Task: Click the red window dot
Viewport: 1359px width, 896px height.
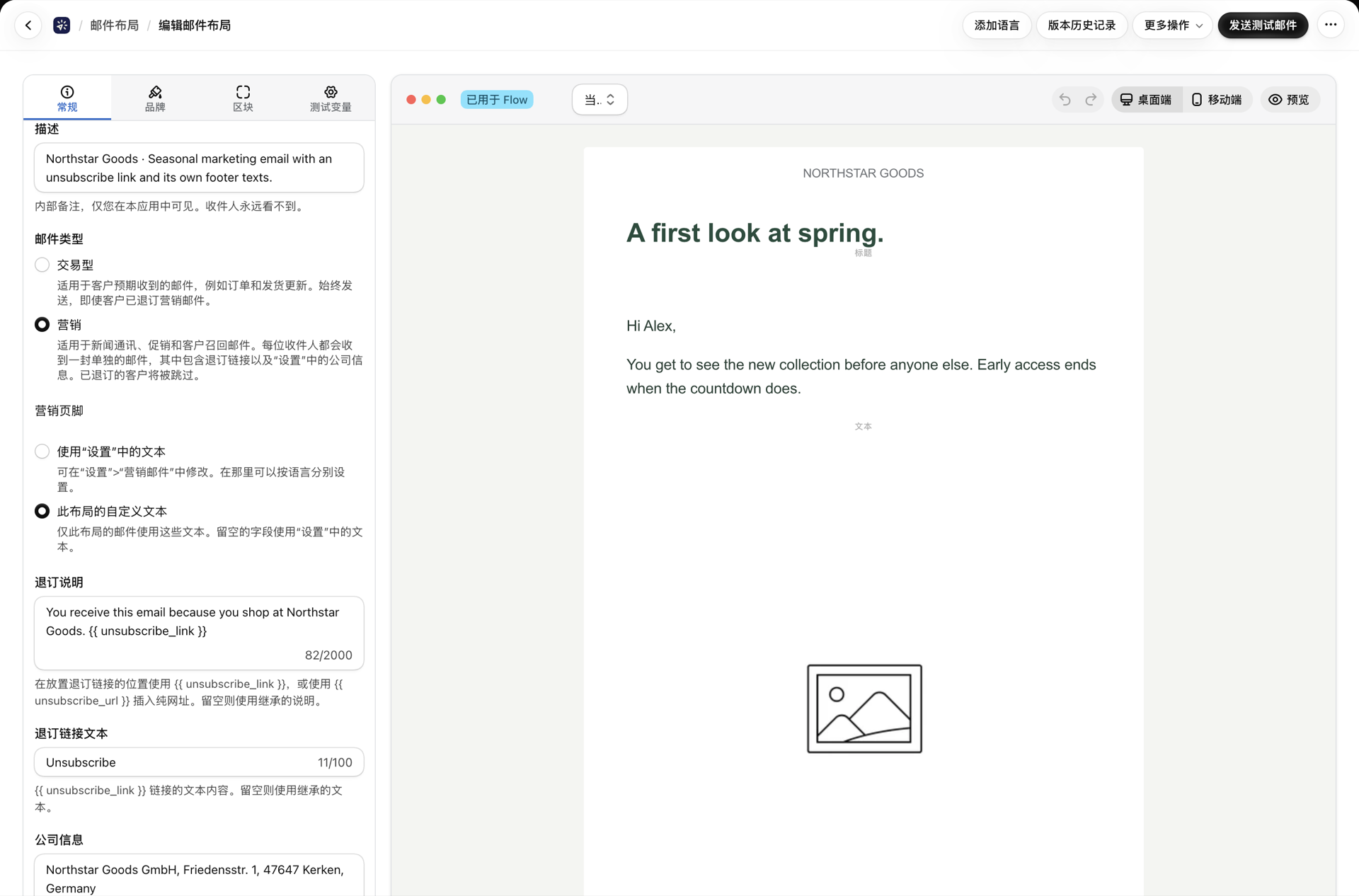Action: (x=411, y=100)
